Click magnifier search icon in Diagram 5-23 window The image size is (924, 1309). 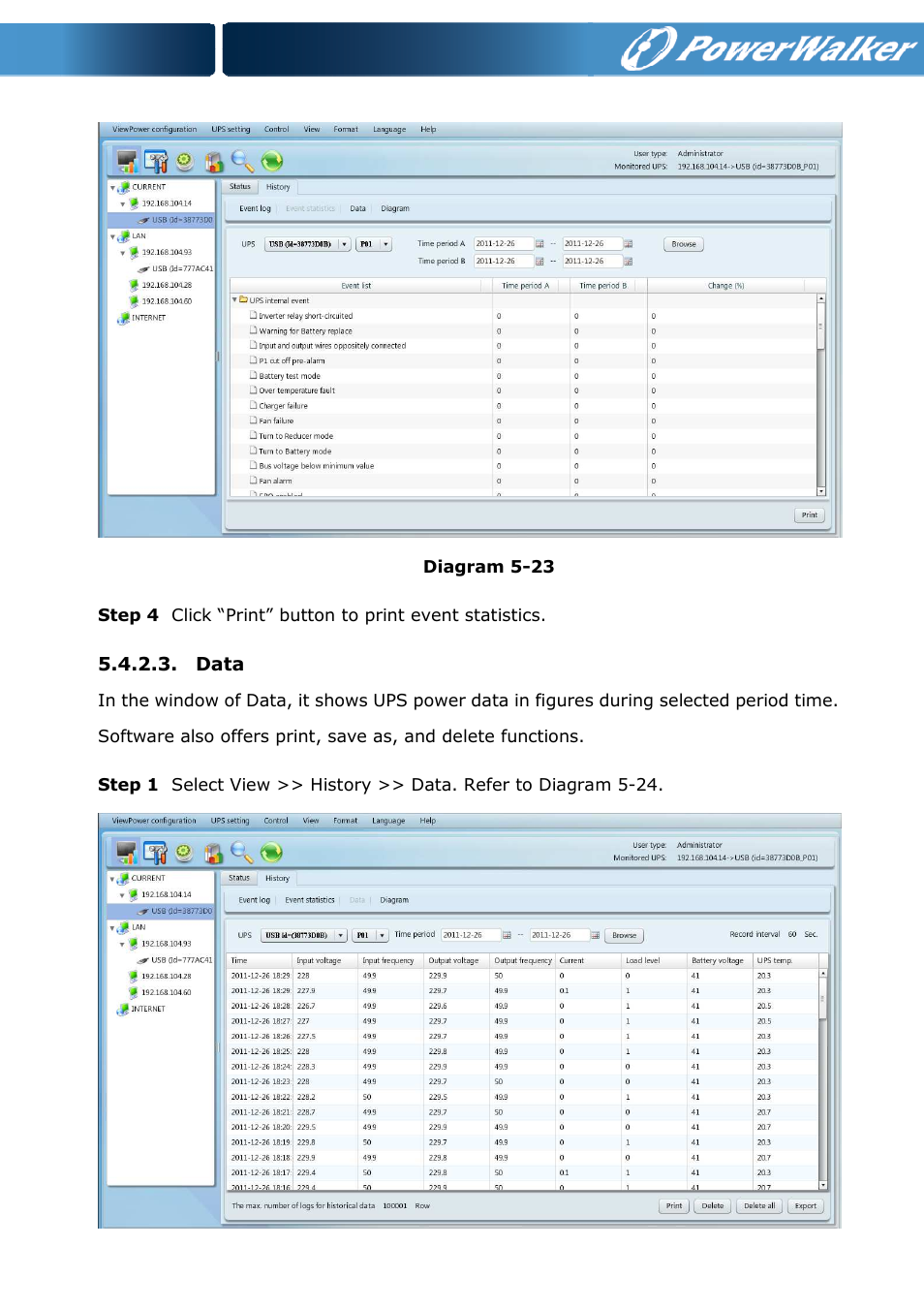242,162
